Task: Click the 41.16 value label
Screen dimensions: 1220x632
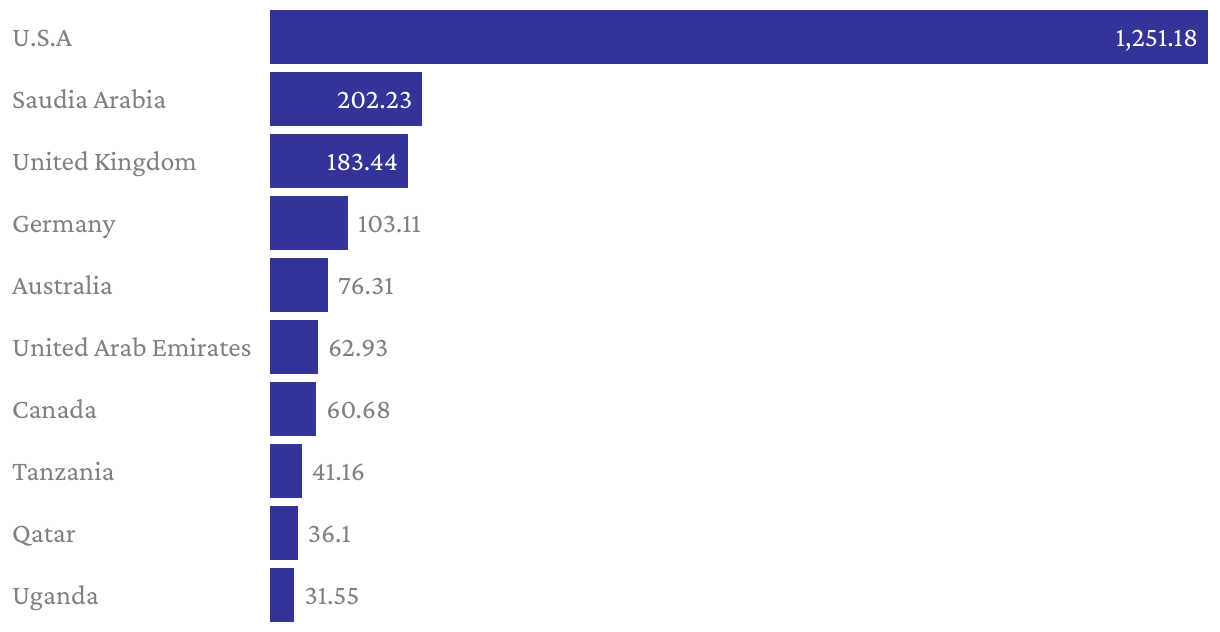Action: (338, 473)
